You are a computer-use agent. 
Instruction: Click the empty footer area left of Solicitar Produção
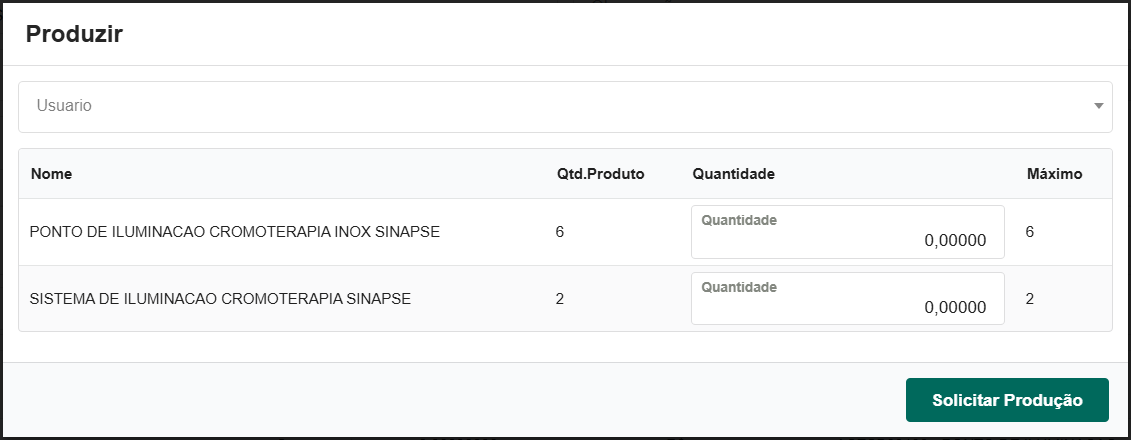pyautogui.click(x=450, y=400)
